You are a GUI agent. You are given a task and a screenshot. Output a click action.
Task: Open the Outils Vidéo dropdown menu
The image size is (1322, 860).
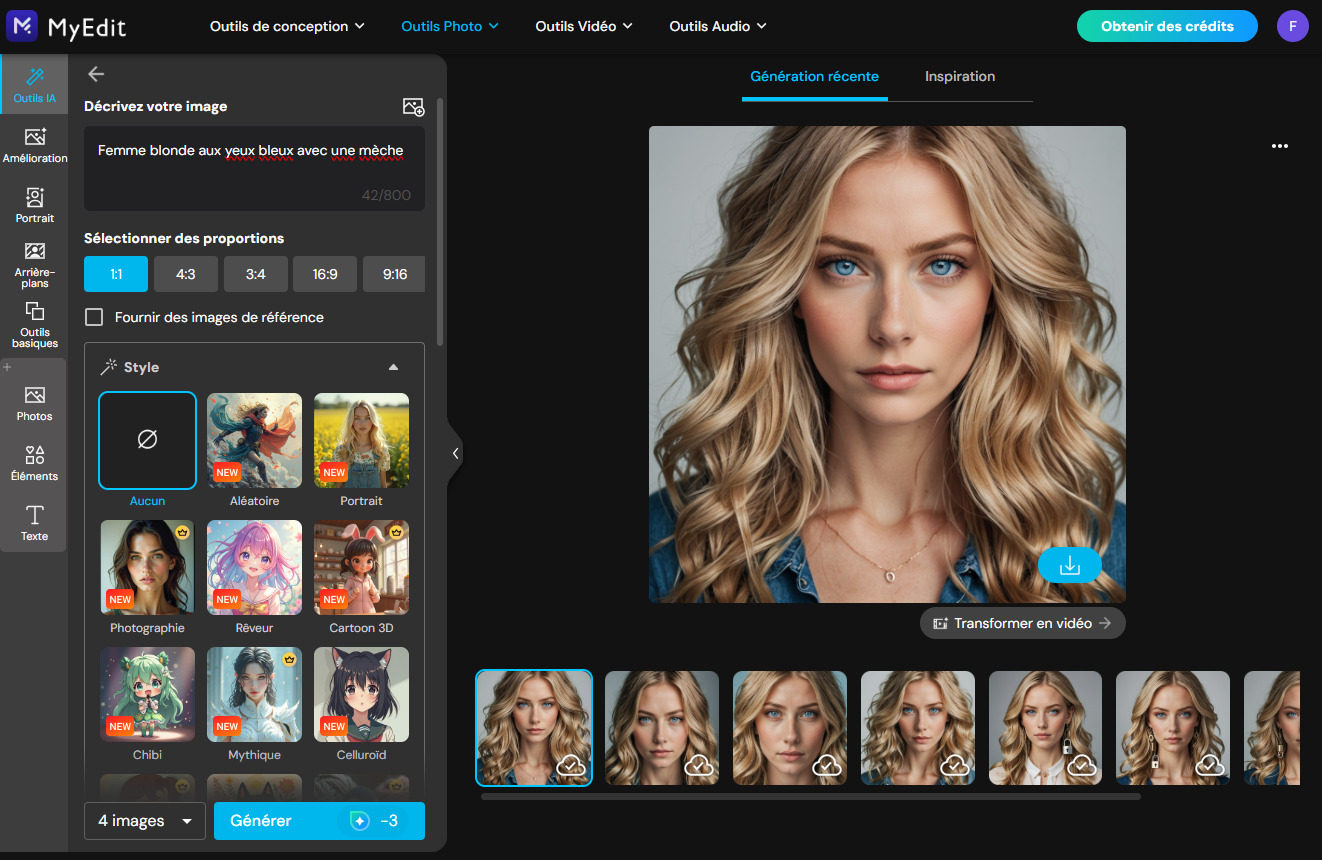[584, 26]
